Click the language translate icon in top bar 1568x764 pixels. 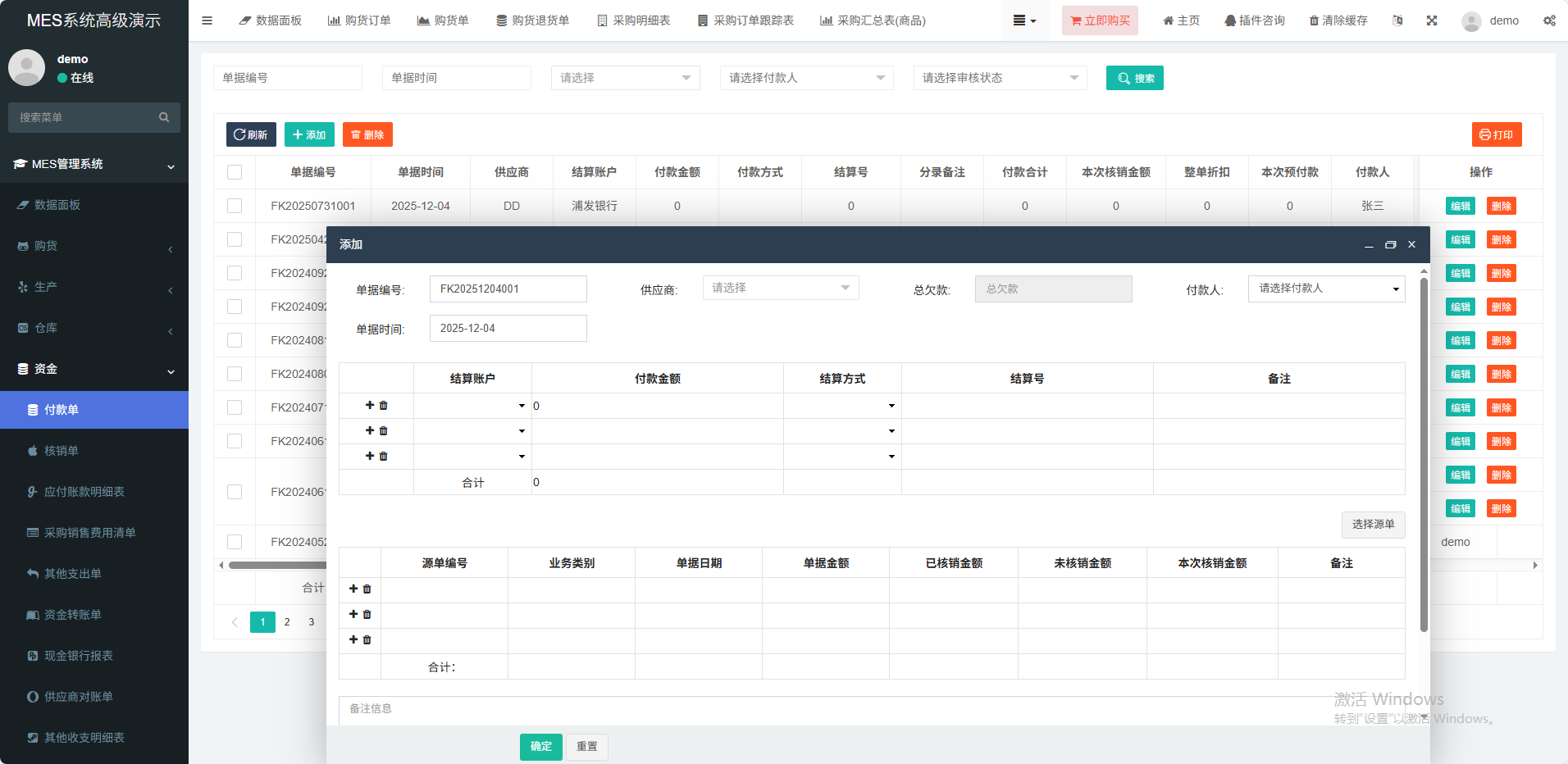point(1397,20)
